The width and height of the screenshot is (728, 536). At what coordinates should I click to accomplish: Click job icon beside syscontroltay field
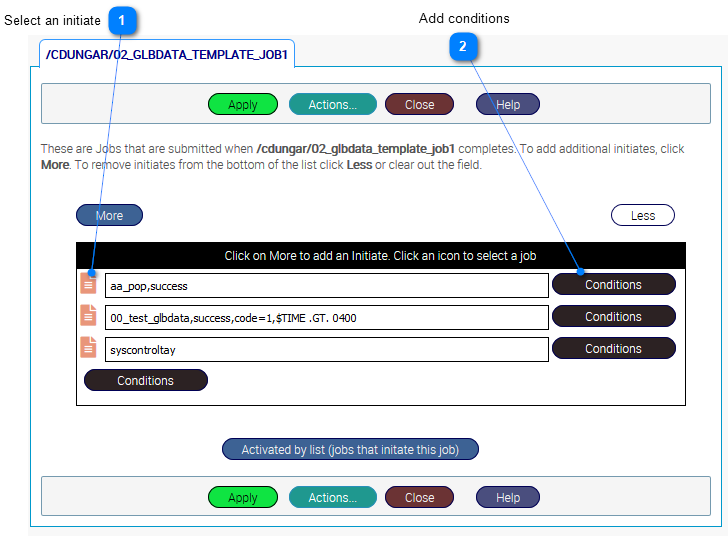(89, 348)
